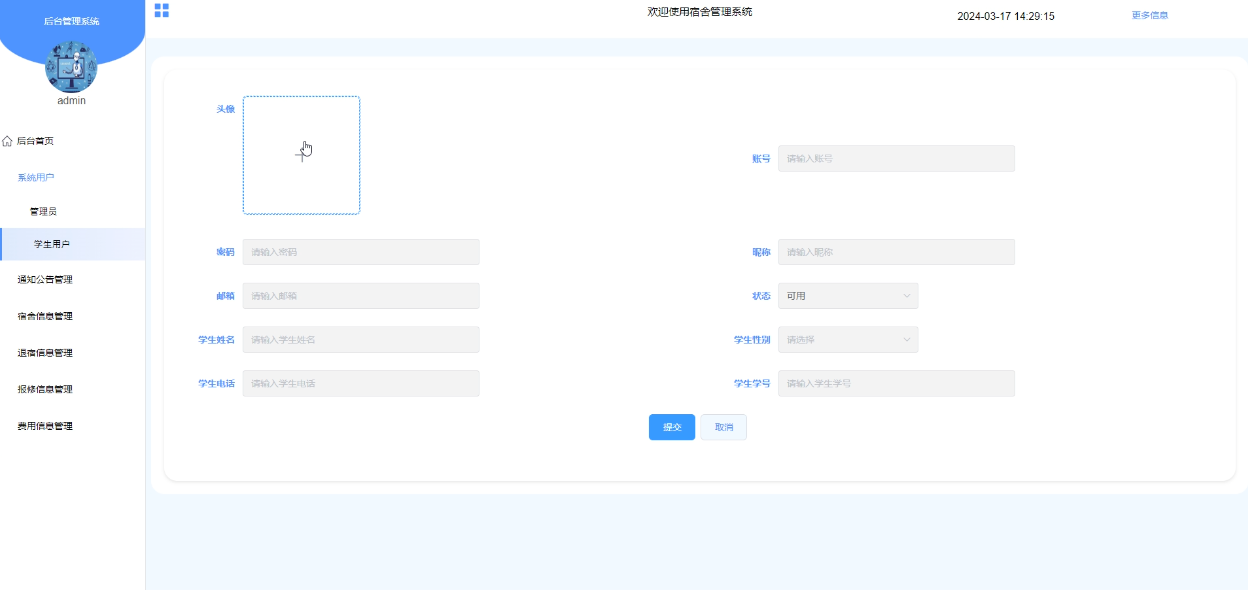This screenshot has width=1248, height=590.
Task: Click the plus icon in avatar upload box
Action: pyautogui.click(x=301, y=155)
